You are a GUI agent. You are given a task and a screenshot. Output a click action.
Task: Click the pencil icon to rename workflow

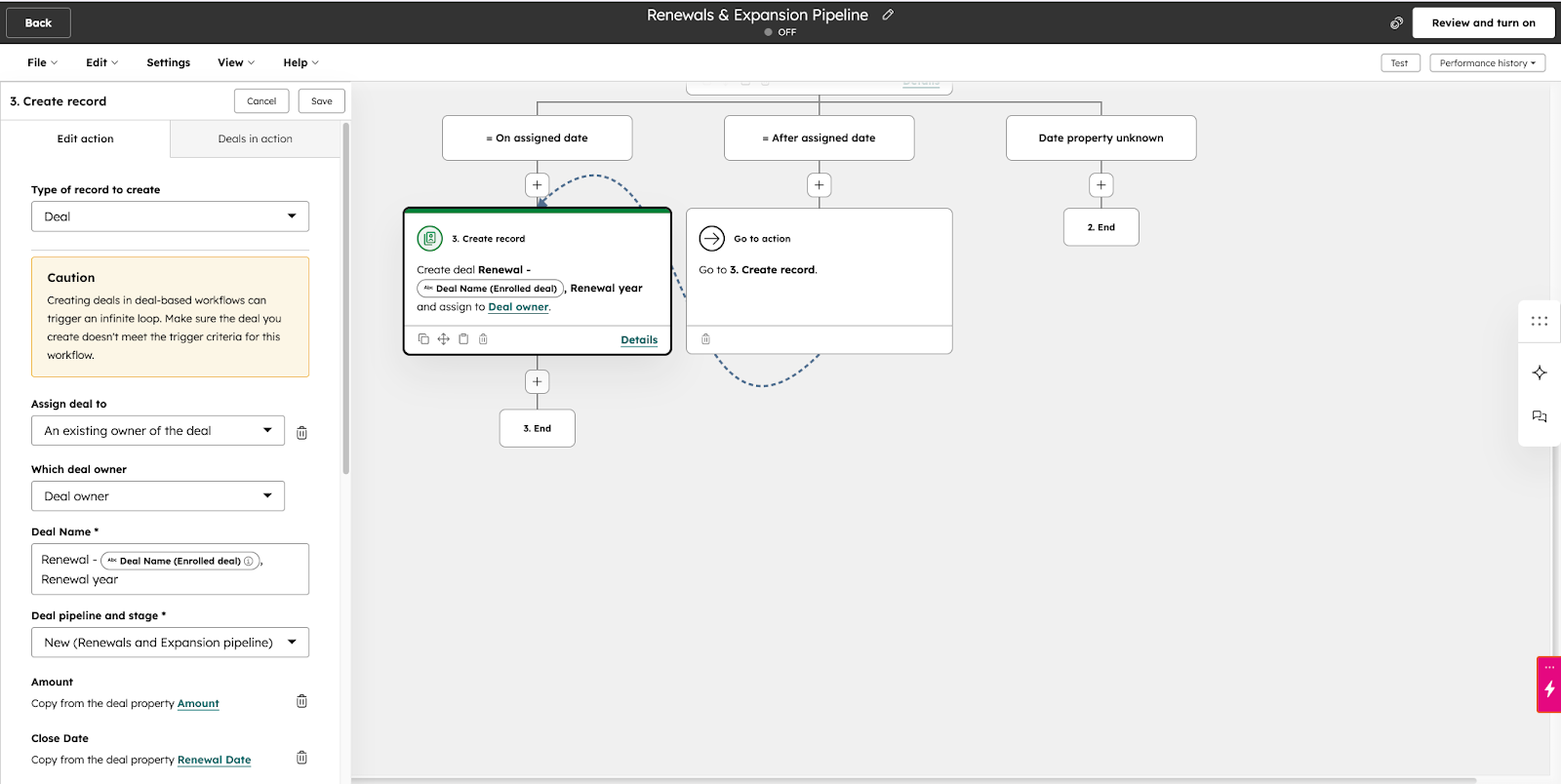[x=888, y=15]
